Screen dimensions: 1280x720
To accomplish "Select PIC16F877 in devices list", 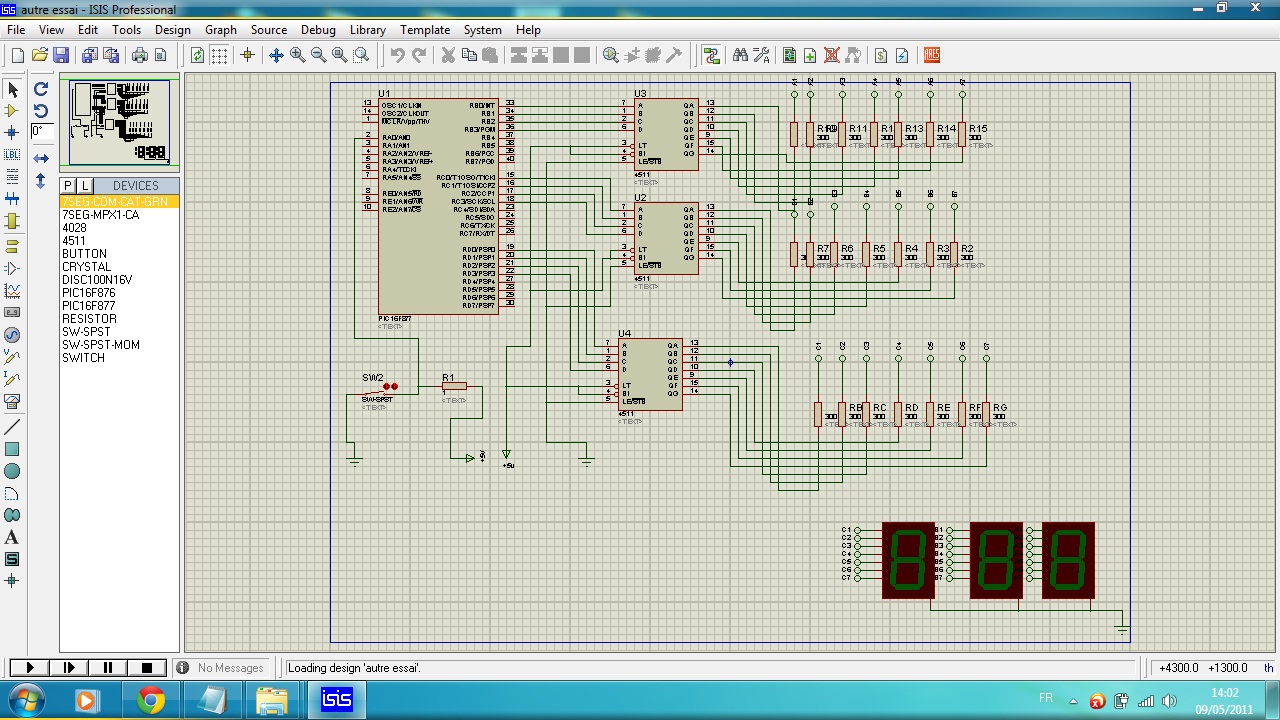I will (x=88, y=306).
